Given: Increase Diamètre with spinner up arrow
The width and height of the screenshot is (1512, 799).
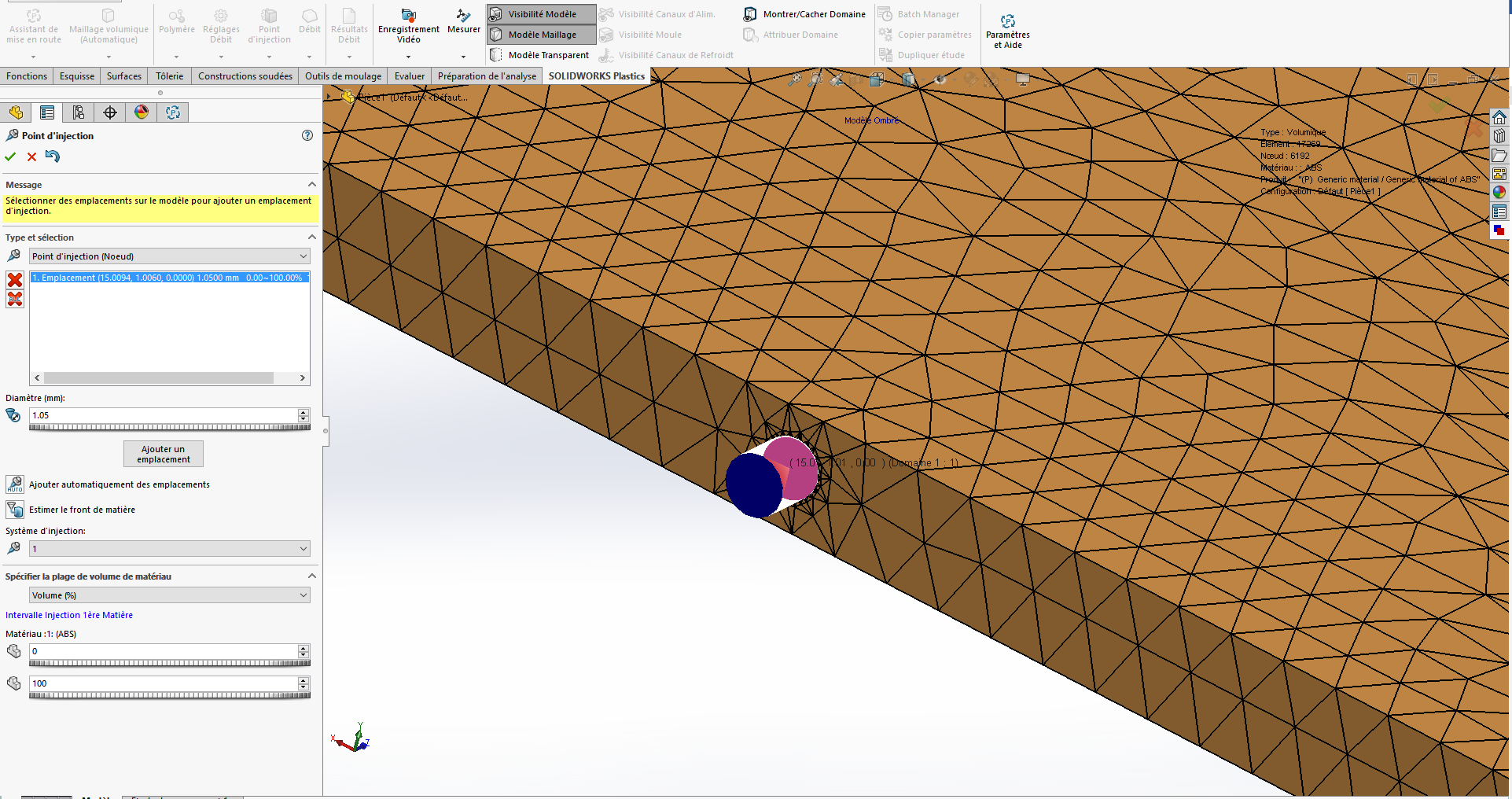Looking at the screenshot, I should pos(304,411).
